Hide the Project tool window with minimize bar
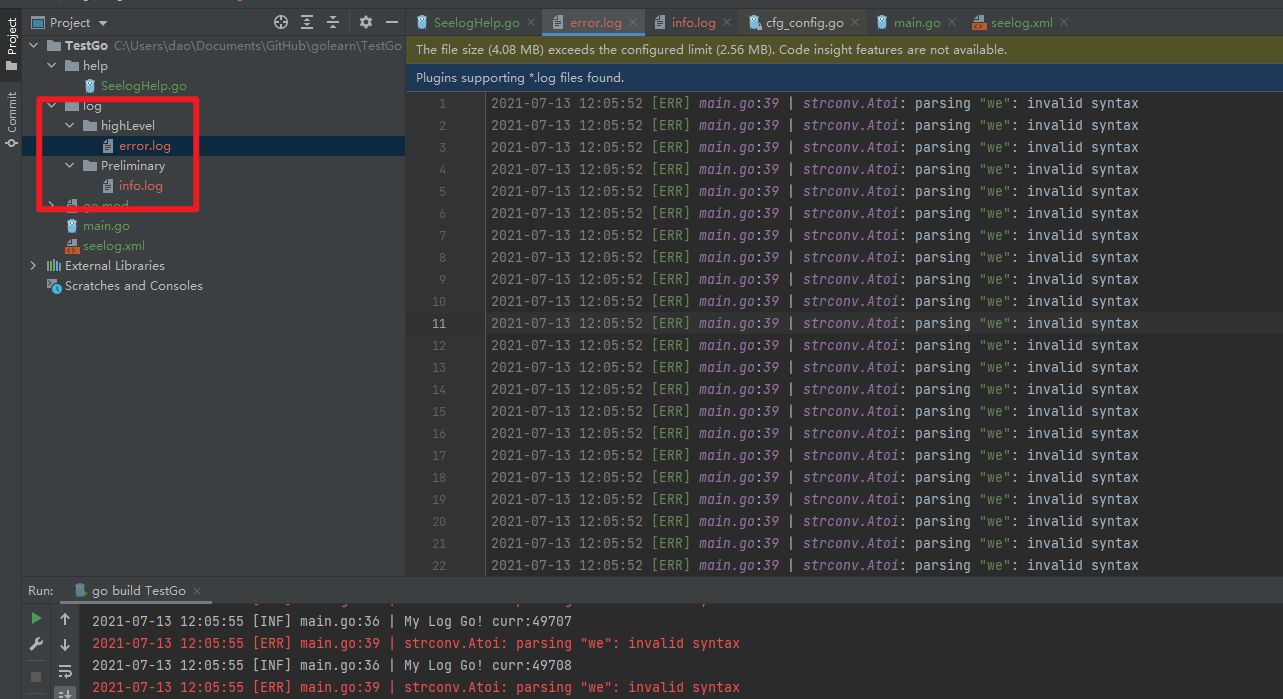This screenshot has height=699, width=1283. [391, 21]
